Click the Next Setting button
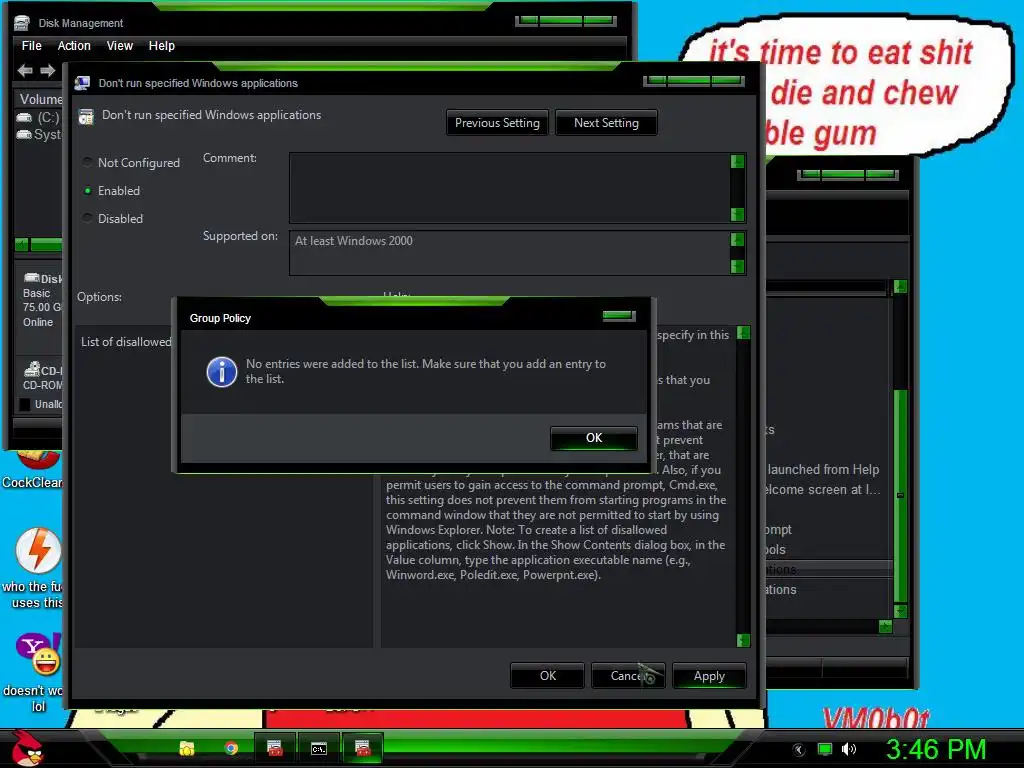Viewport: 1024px width, 768px height. pyautogui.click(x=606, y=123)
